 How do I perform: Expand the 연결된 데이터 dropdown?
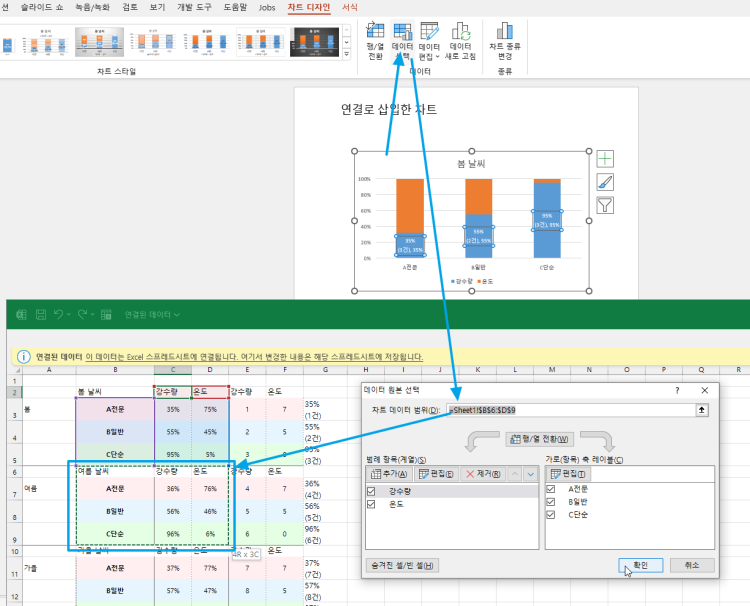pos(177,314)
